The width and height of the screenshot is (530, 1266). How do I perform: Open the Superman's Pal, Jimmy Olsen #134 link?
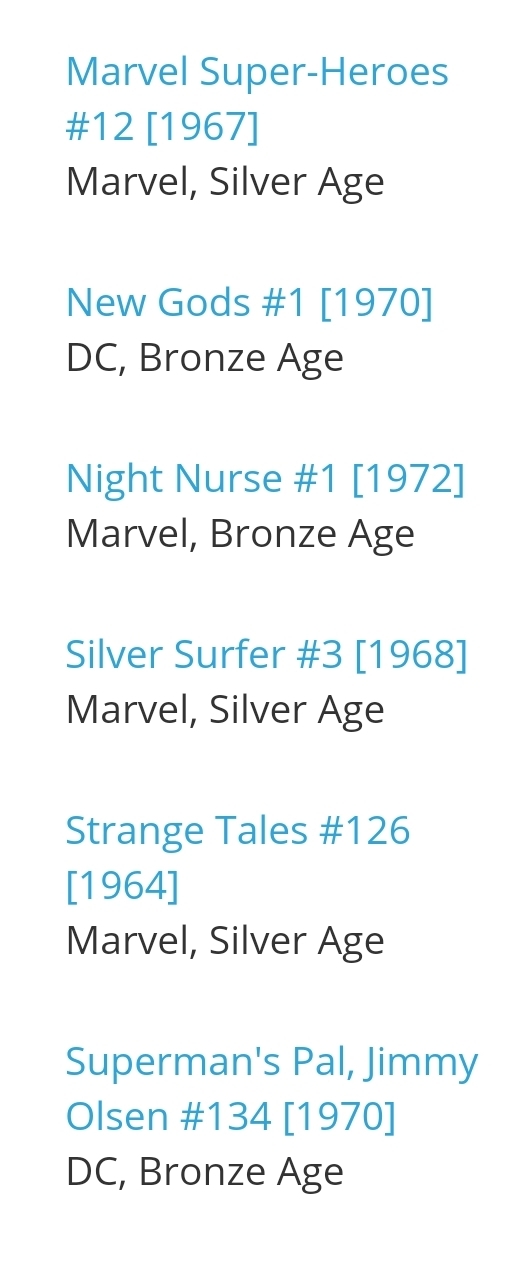[x=272, y=1088]
